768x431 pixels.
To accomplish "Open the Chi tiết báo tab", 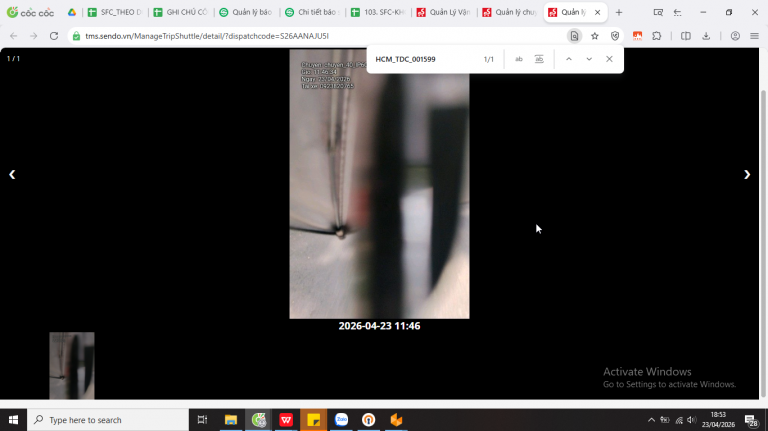I will pyautogui.click(x=312, y=12).
